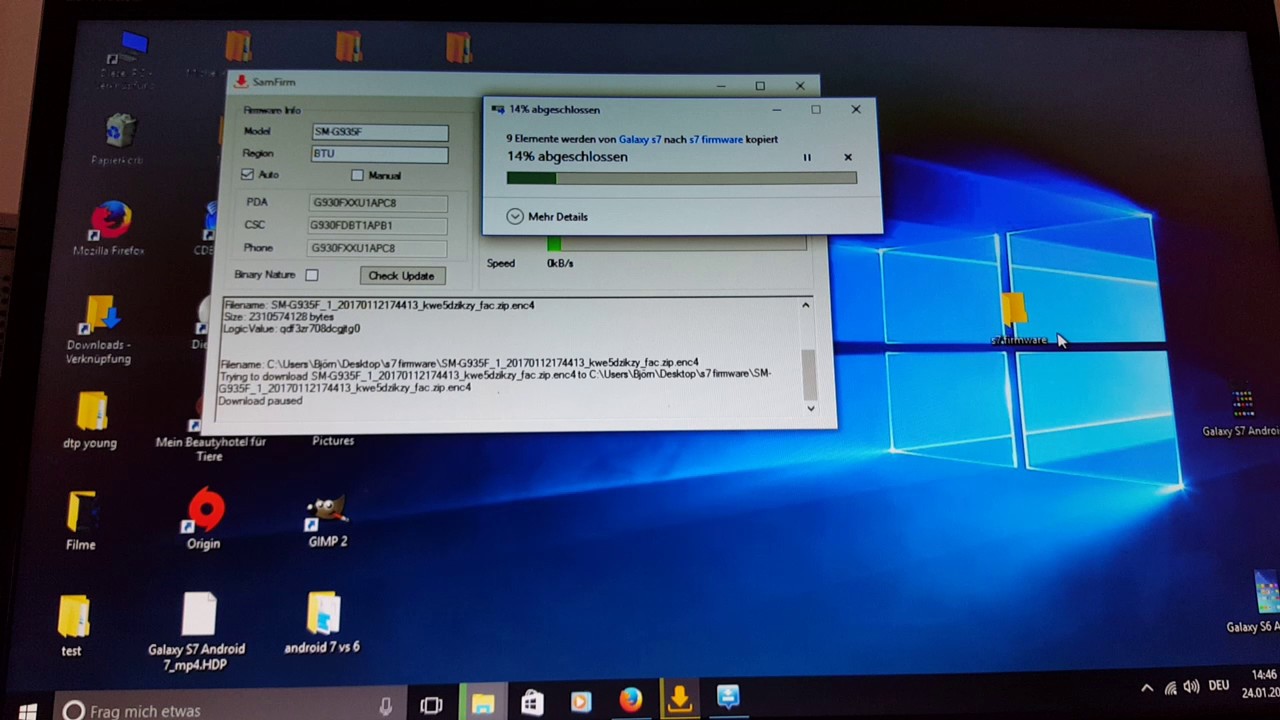This screenshot has height=720, width=1280.
Task: Click the SamFirm window title bar icon
Action: coord(241,82)
